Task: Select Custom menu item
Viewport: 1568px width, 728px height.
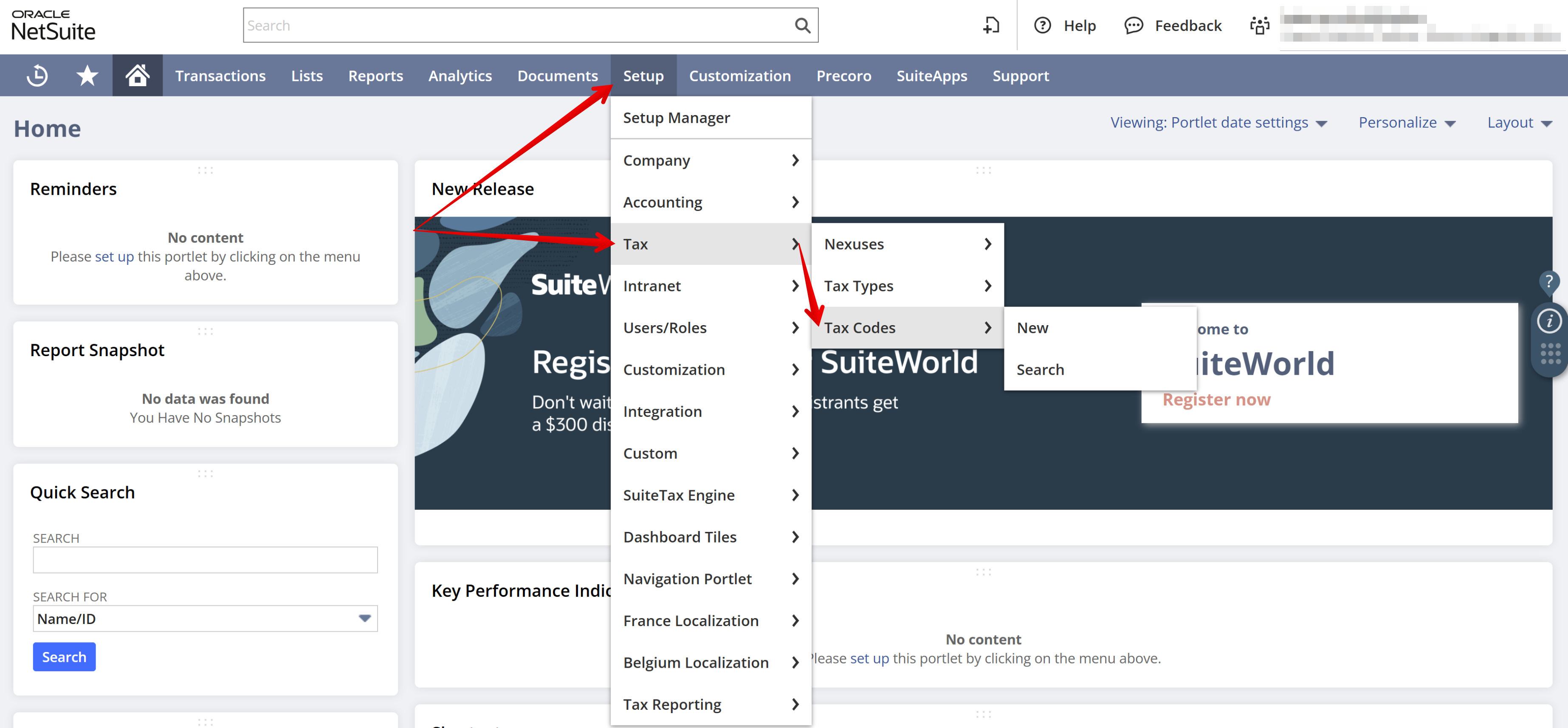Action: tap(711, 454)
